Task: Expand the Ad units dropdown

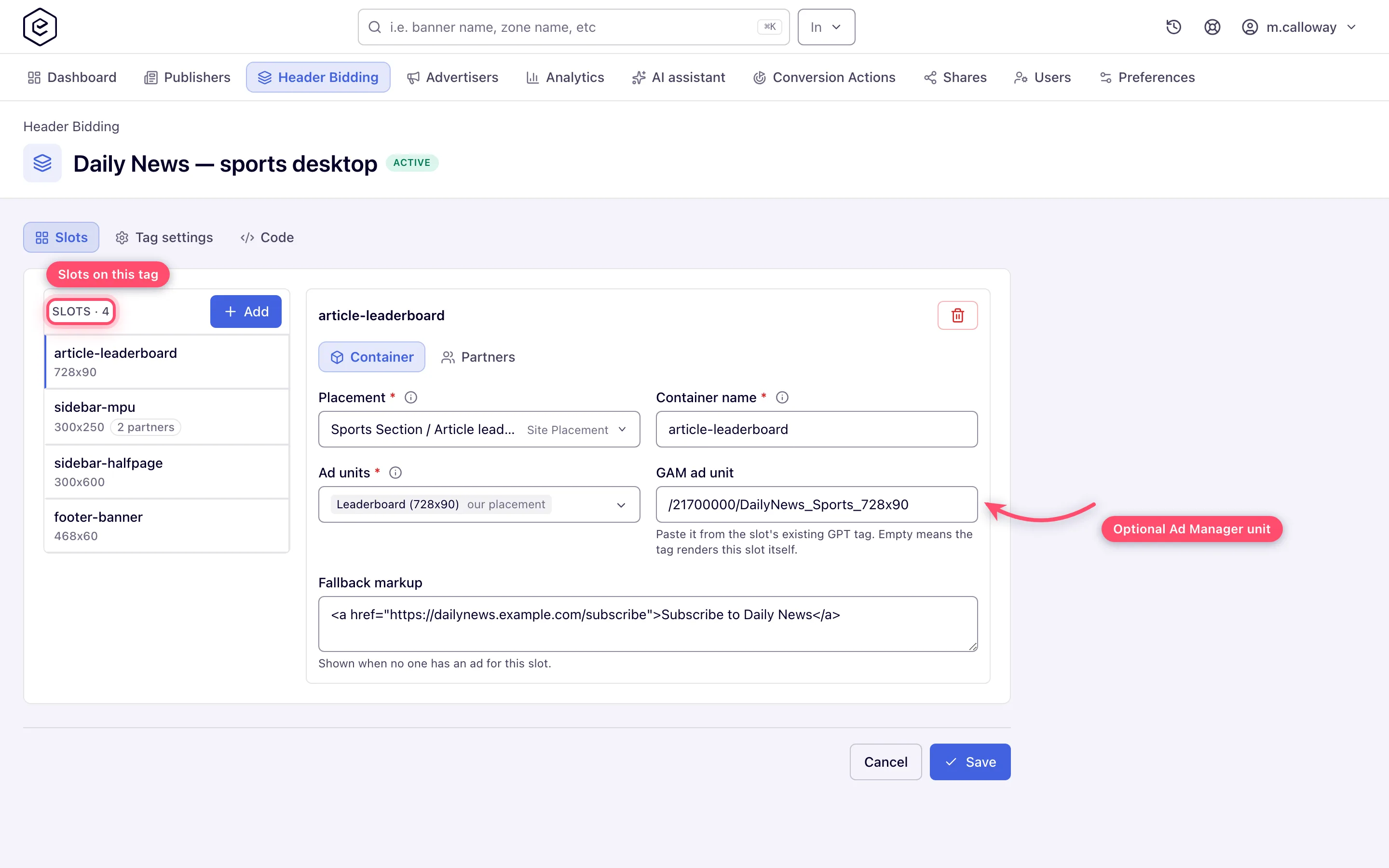Action: coord(479,504)
